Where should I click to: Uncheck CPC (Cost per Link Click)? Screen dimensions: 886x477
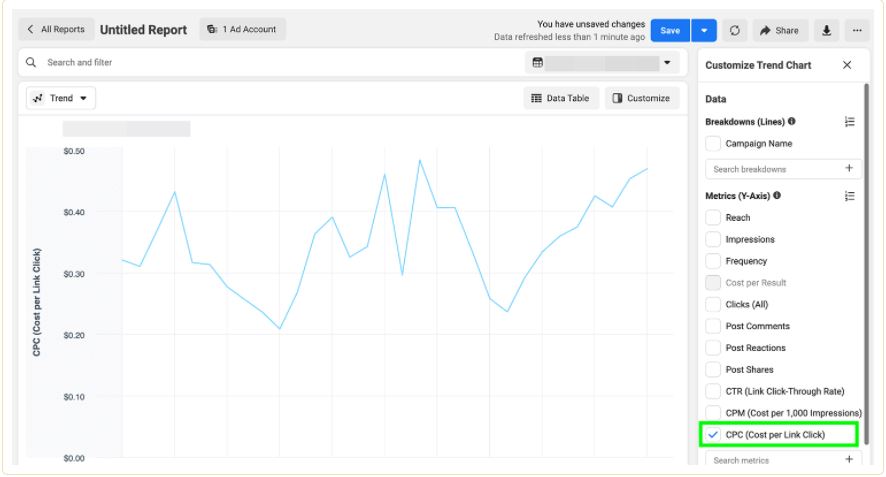click(713, 435)
